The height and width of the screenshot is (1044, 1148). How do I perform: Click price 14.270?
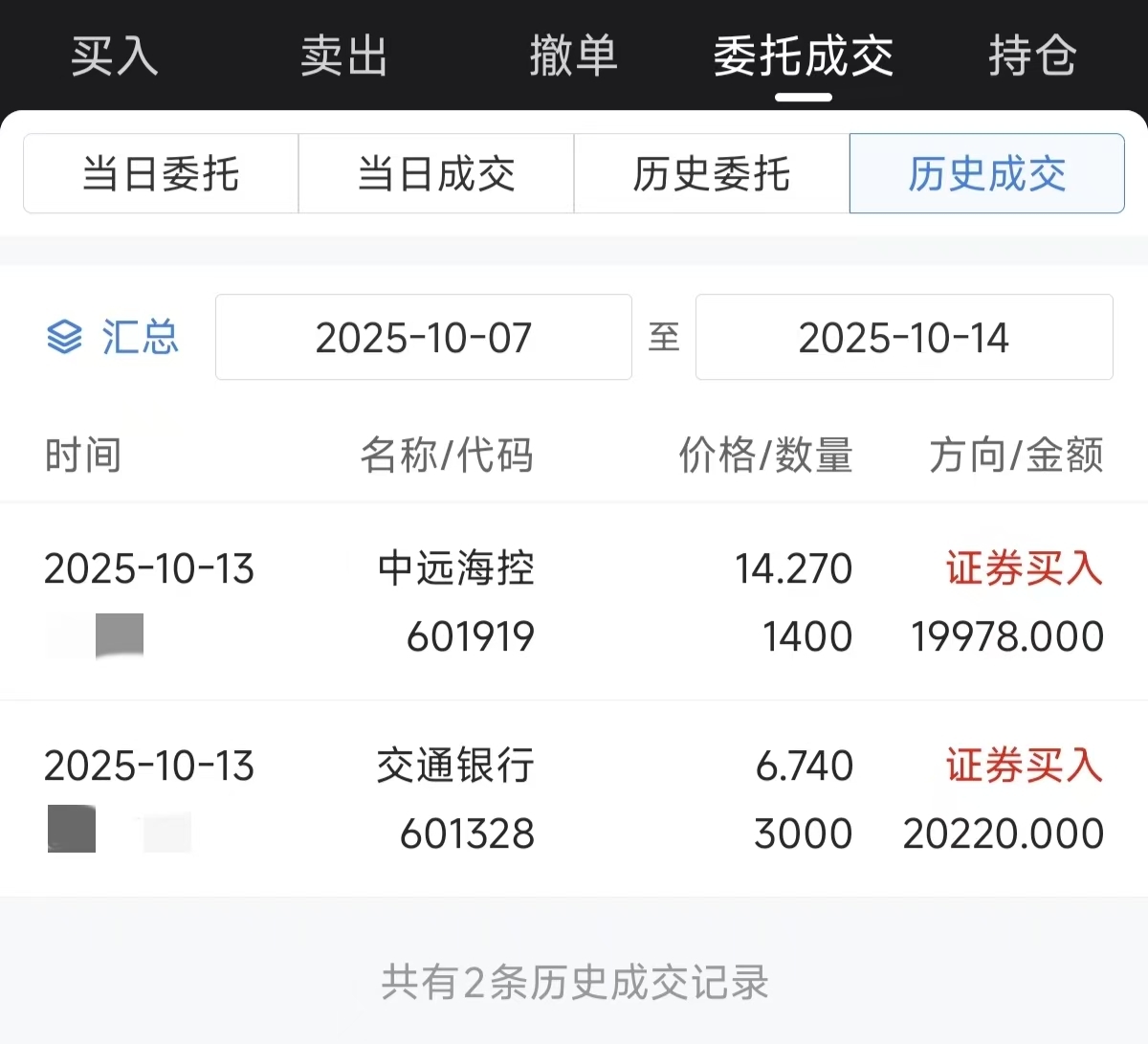pyautogui.click(x=793, y=568)
